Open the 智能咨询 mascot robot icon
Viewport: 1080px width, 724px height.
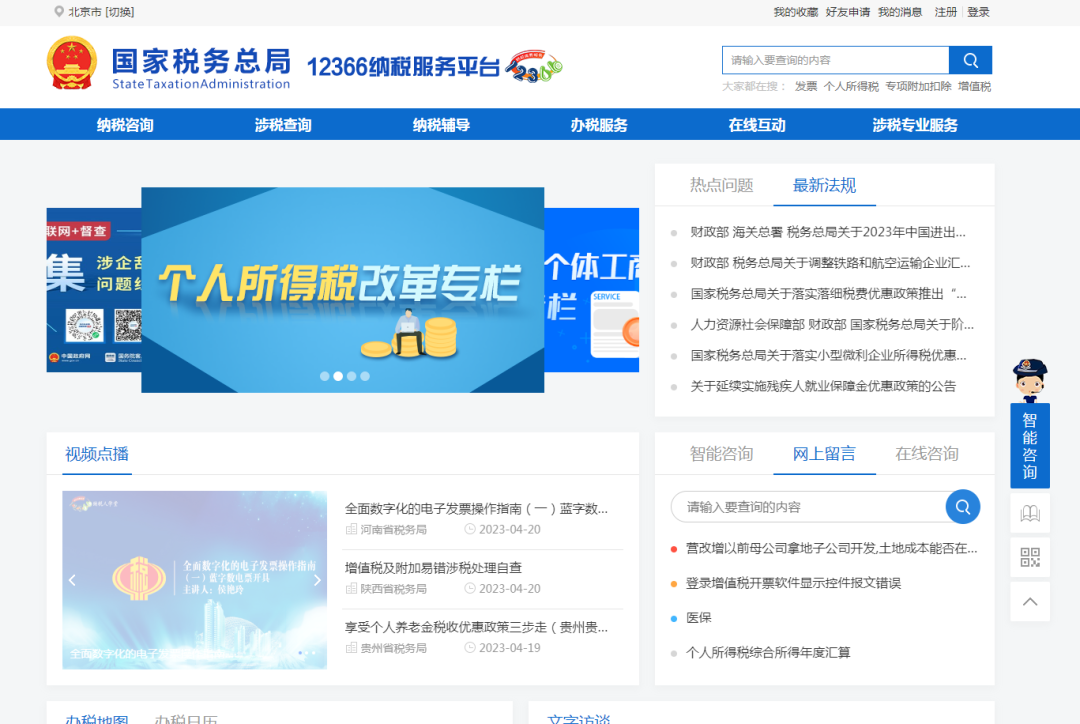[x=1030, y=380]
